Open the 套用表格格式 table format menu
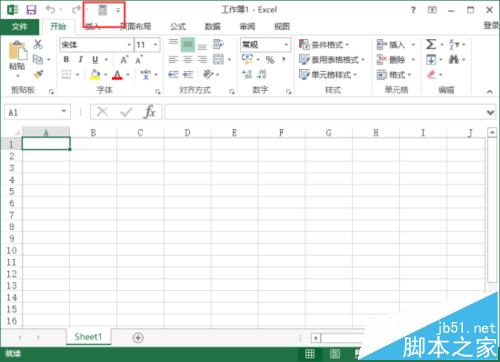The width and height of the screenshot is (500, 362). [x=331, y=60]
